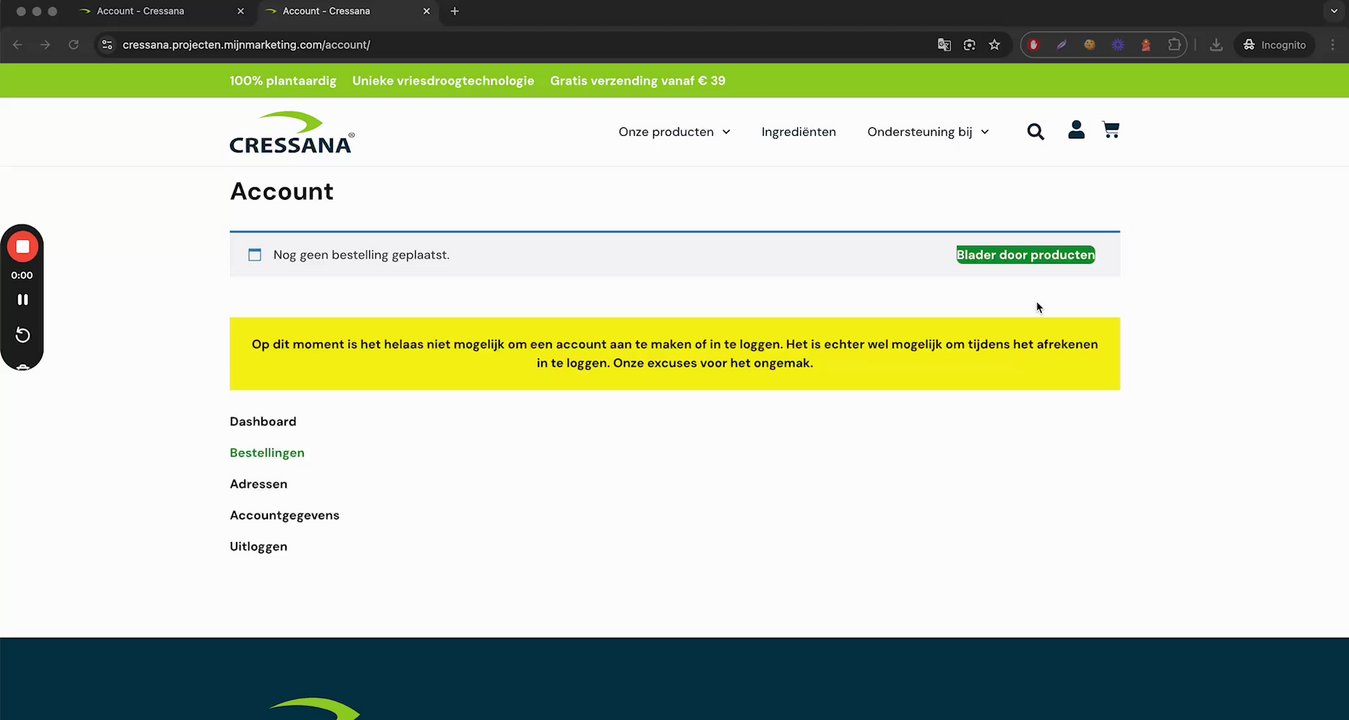The height and width of the screenshot is (720, 1349).
Task: Click the Blader door producten button
Action: 1025,255
